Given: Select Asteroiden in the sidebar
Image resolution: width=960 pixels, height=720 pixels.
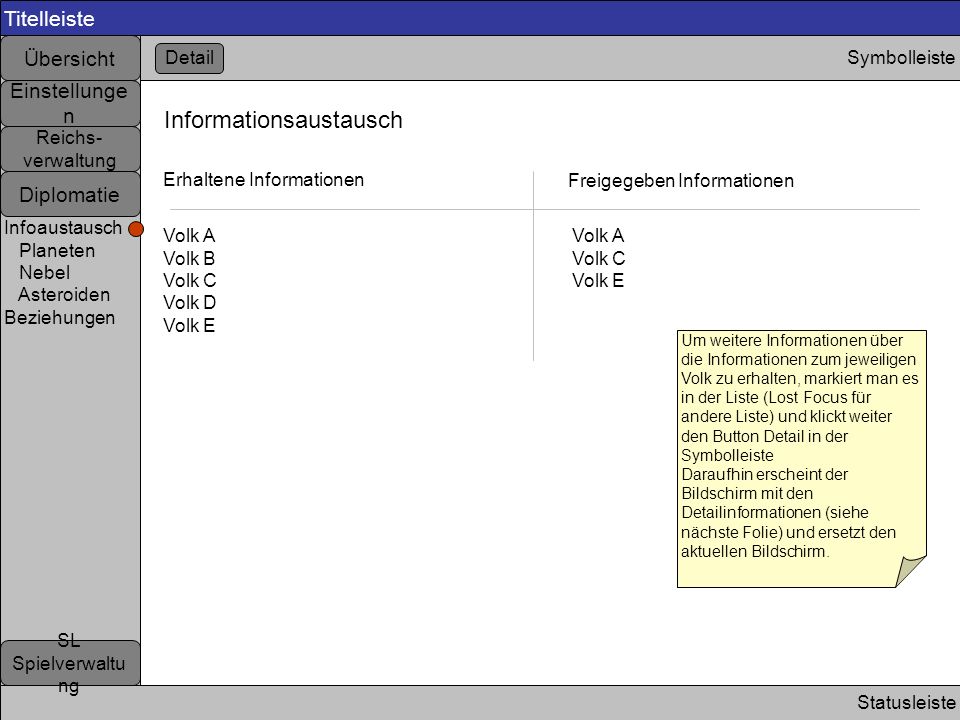Looking at the screenshot, I should (x=64, y=294).
